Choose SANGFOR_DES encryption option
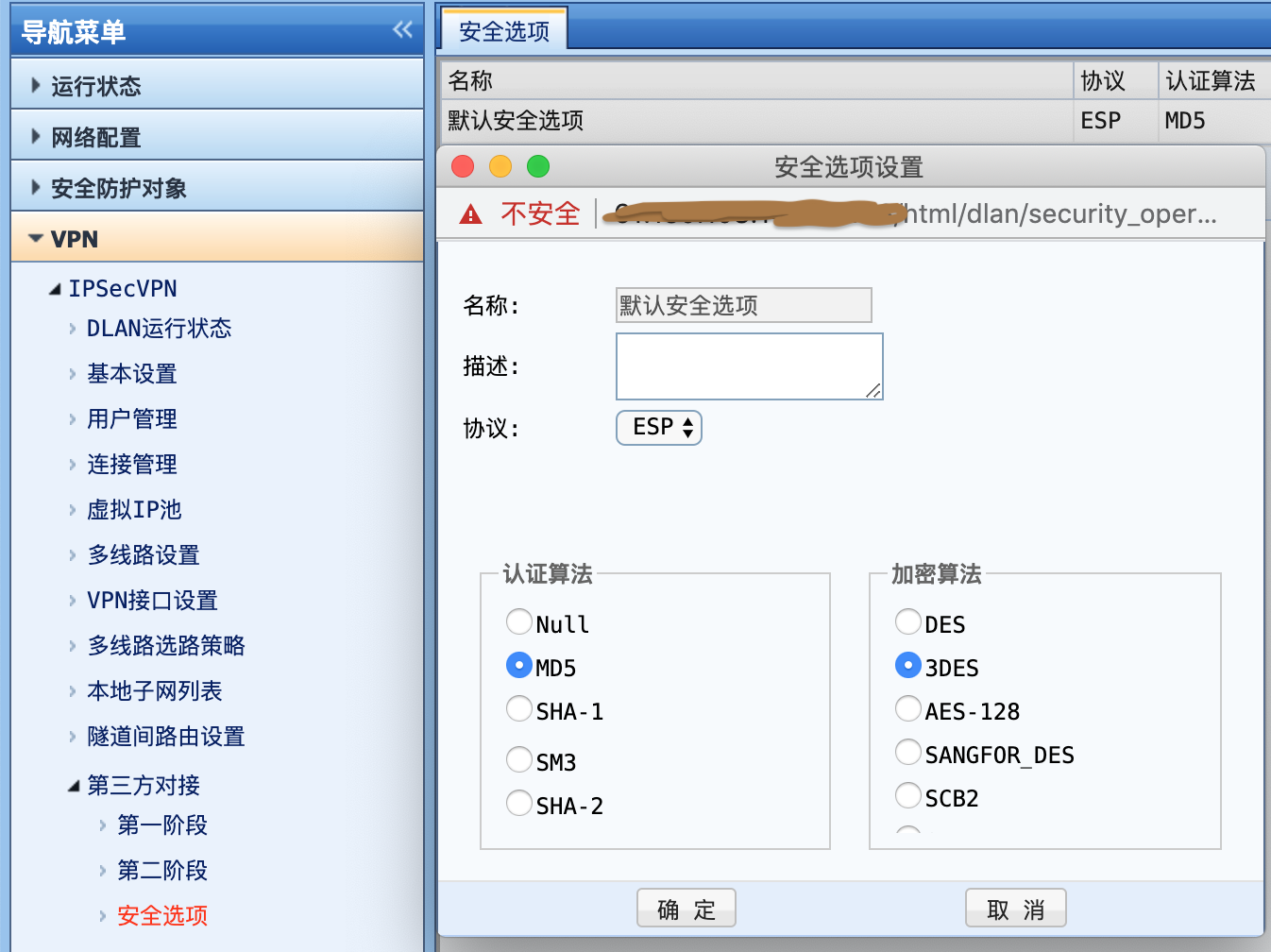This screenshot has width=1271, height=952. (x=907, y=753)
